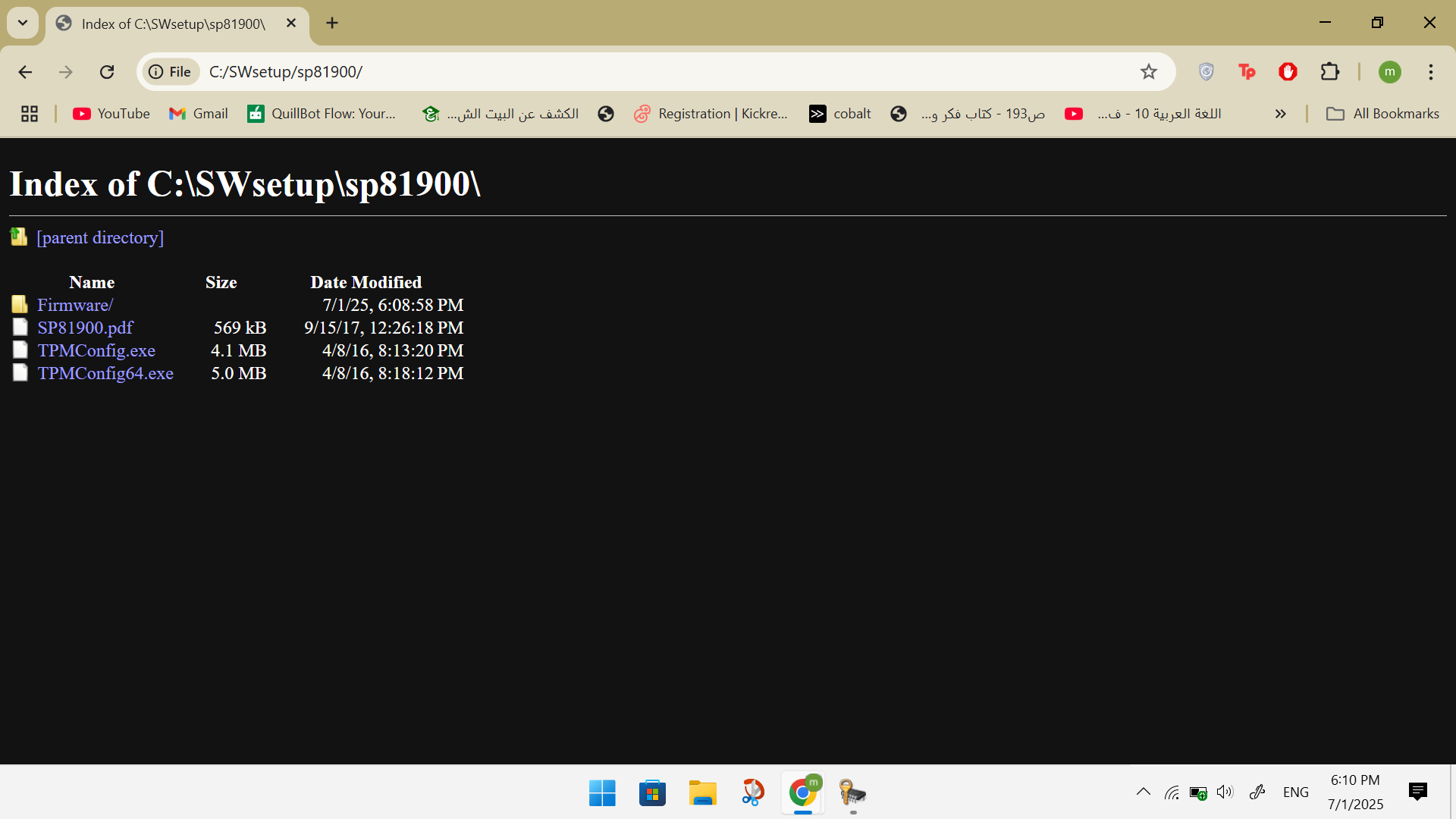The width and height of the screenshot is (1456, 819).
Task: Click TPMConfig64.exe link
Action: click(105, 373)
